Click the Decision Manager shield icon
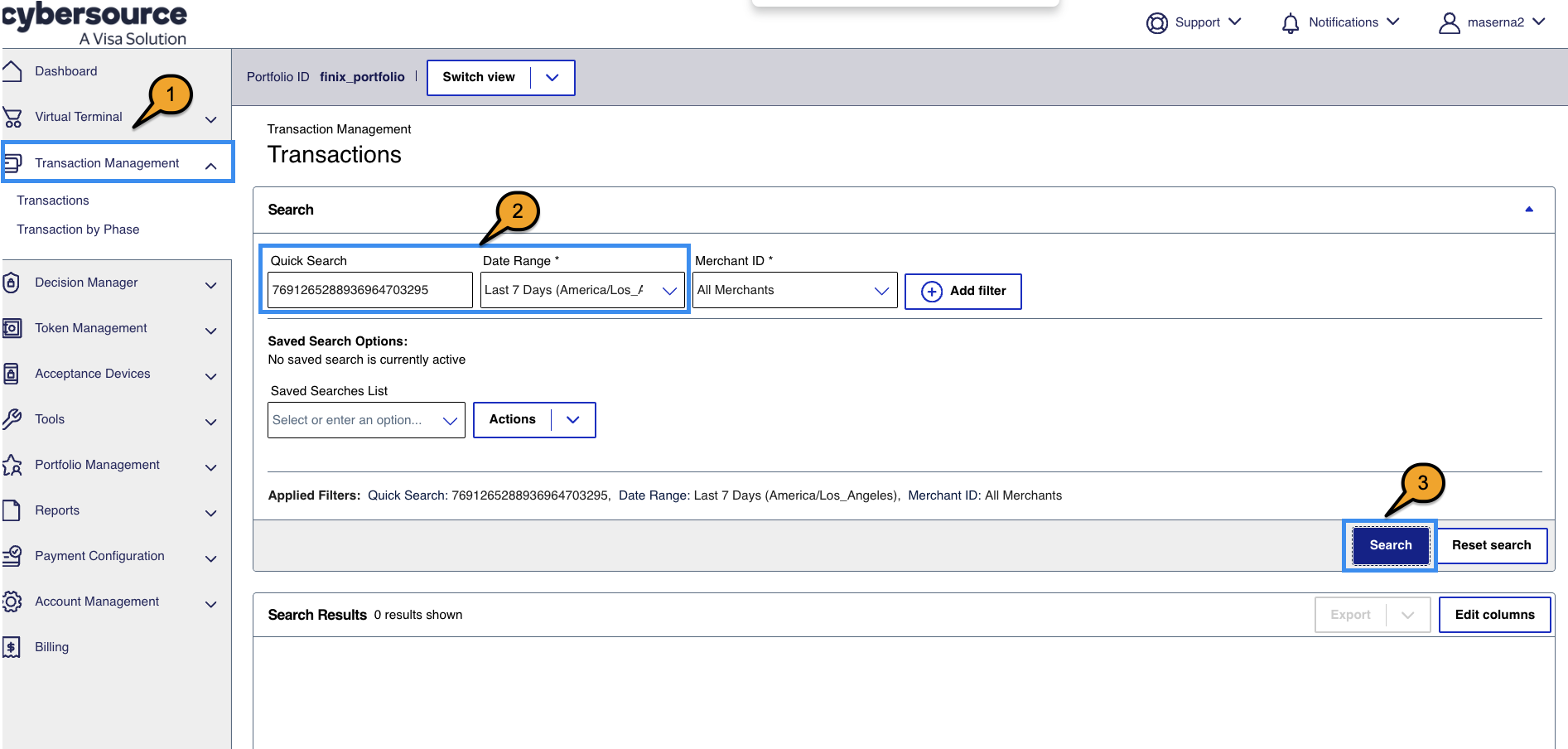 [x=12, y=283]
